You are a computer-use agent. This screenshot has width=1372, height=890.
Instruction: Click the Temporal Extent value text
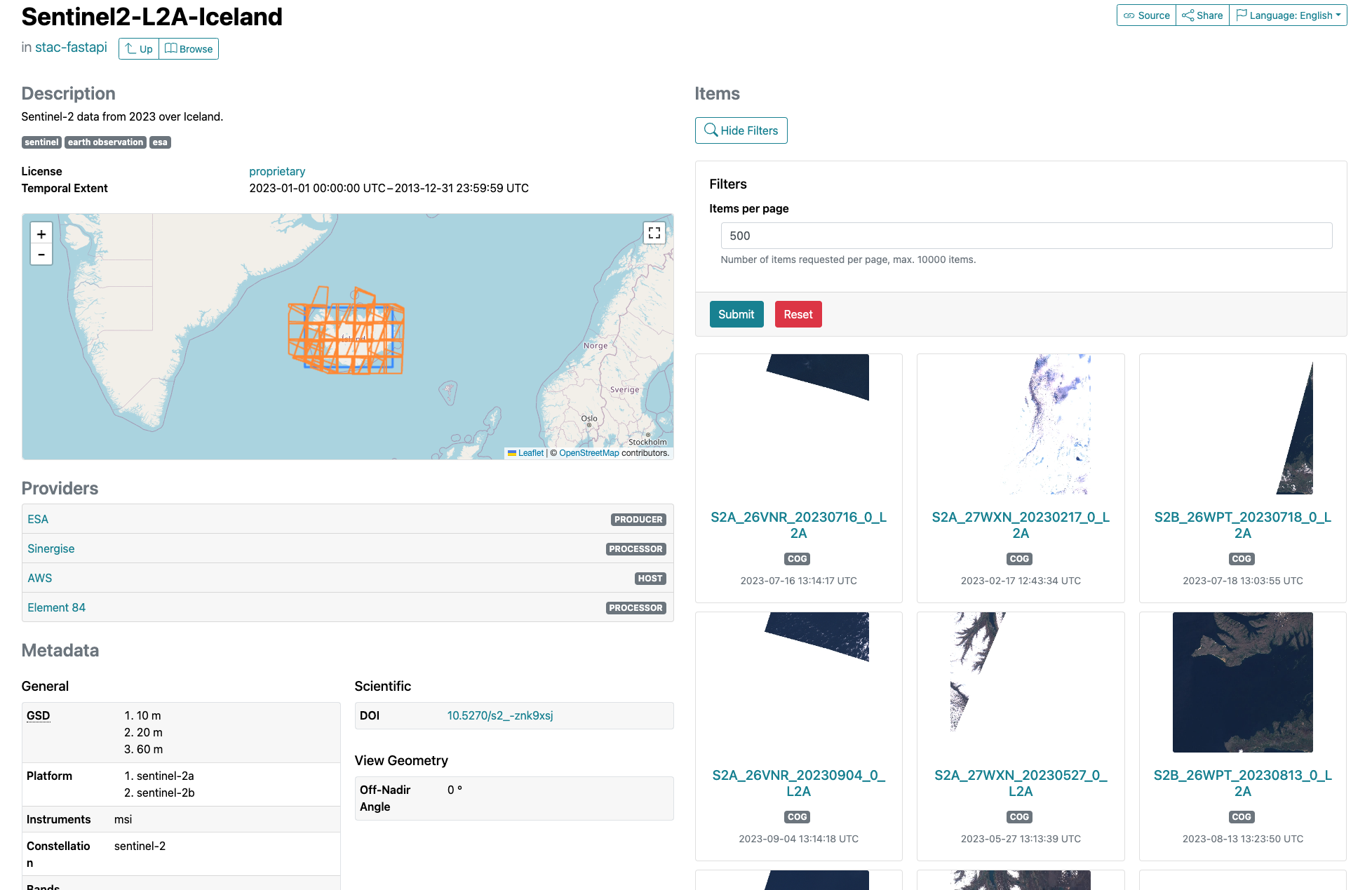(389, 188)
